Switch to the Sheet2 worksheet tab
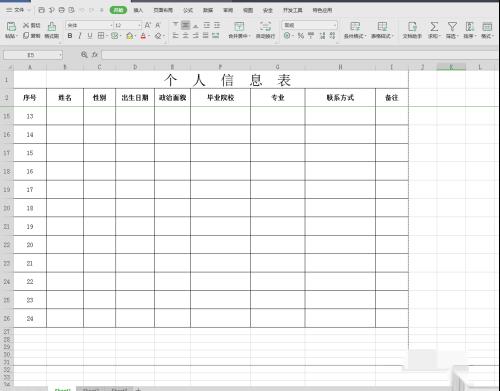The image size is (500, 391). point(91,389)
